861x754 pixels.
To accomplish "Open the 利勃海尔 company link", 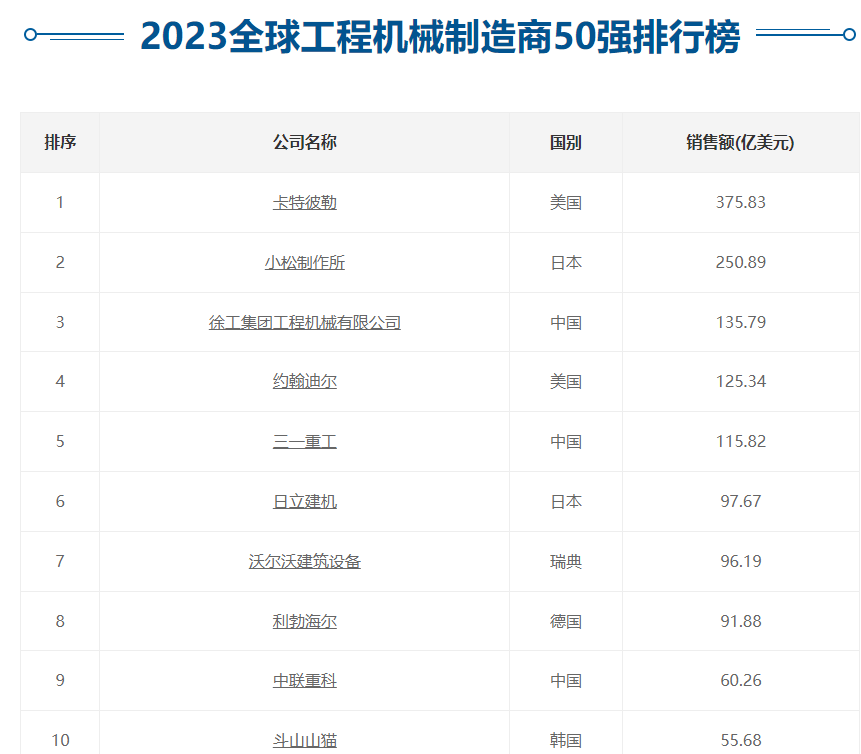I will [305, 621].
